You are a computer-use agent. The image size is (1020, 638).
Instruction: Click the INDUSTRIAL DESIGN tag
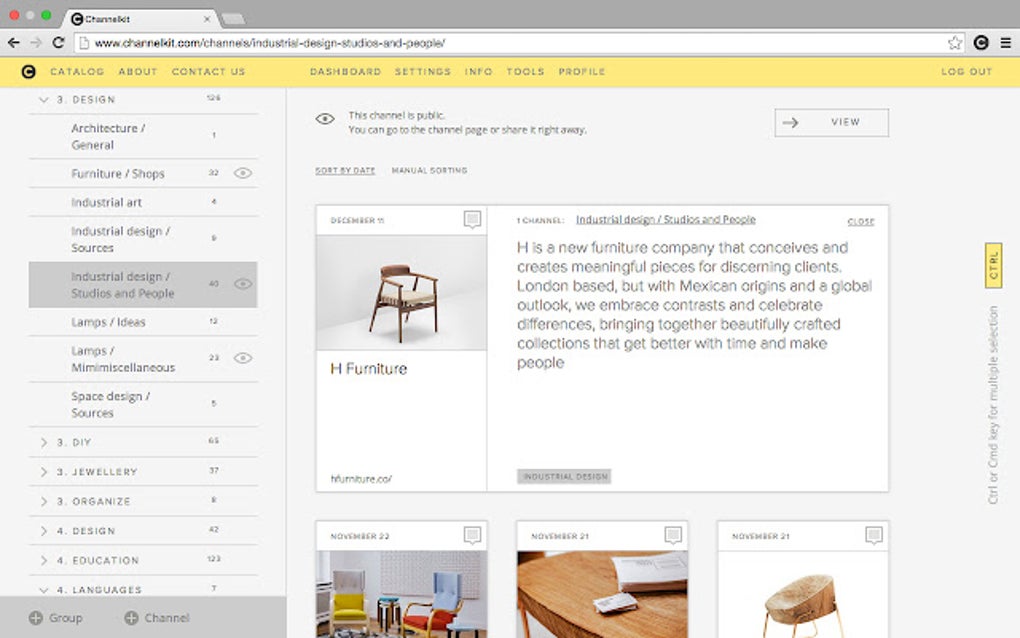point(564,477)
